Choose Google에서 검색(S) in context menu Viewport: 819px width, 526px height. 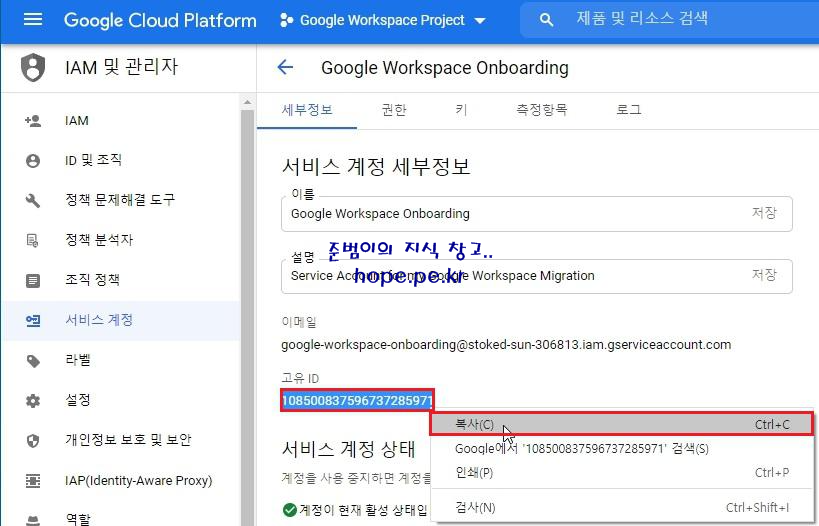pos(622,448)
